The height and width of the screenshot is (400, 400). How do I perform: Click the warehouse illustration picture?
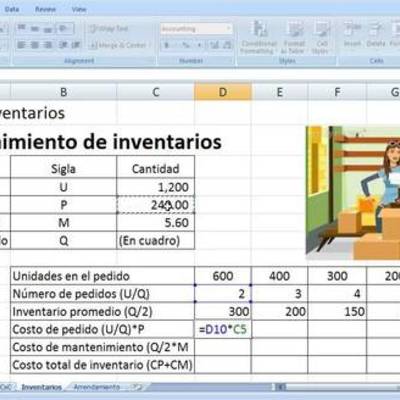click(353, 193)
